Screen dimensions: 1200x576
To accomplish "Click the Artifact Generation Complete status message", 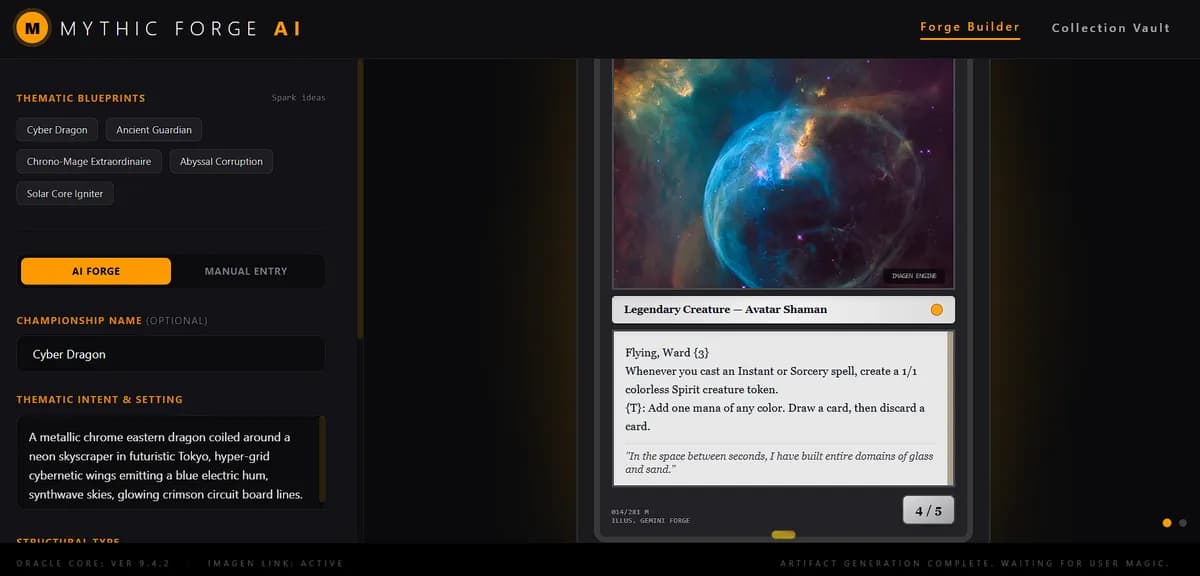I will pos(975,563).
